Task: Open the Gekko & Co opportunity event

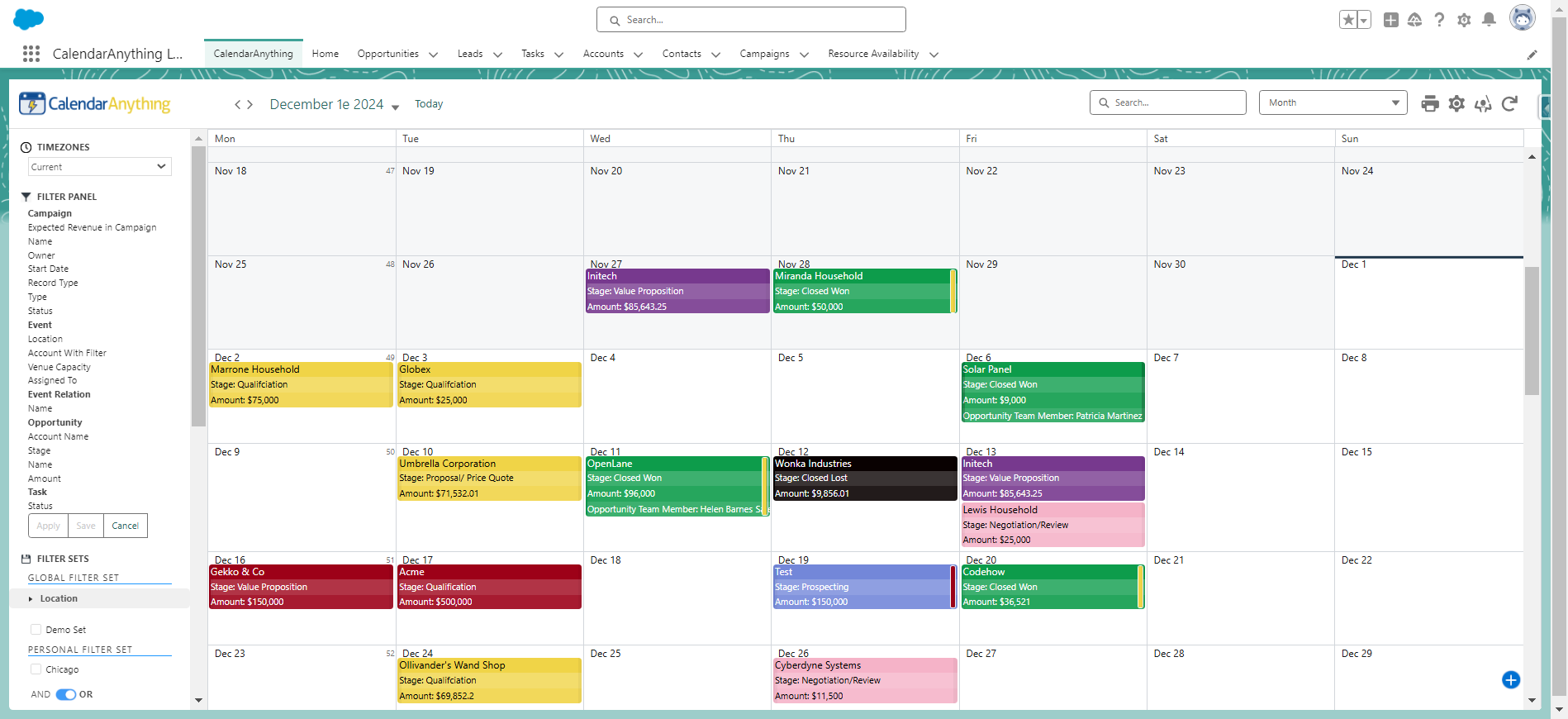Action: click(301, 587)
